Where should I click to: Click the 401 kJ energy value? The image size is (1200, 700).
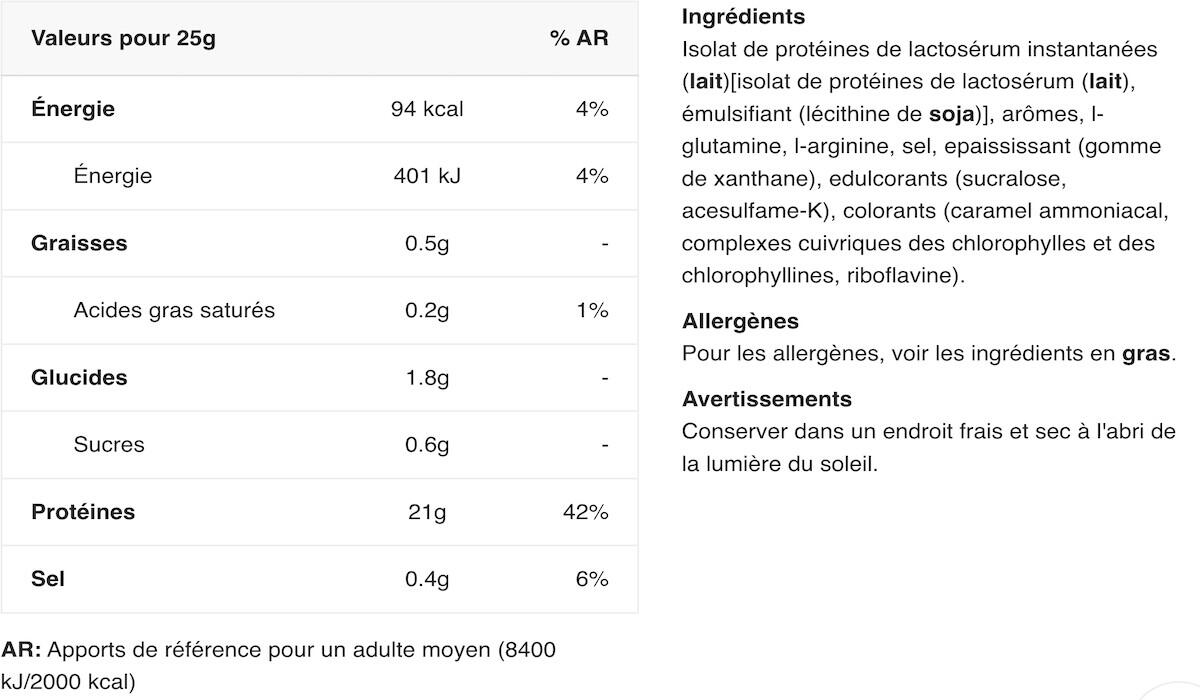coord(427,176)
